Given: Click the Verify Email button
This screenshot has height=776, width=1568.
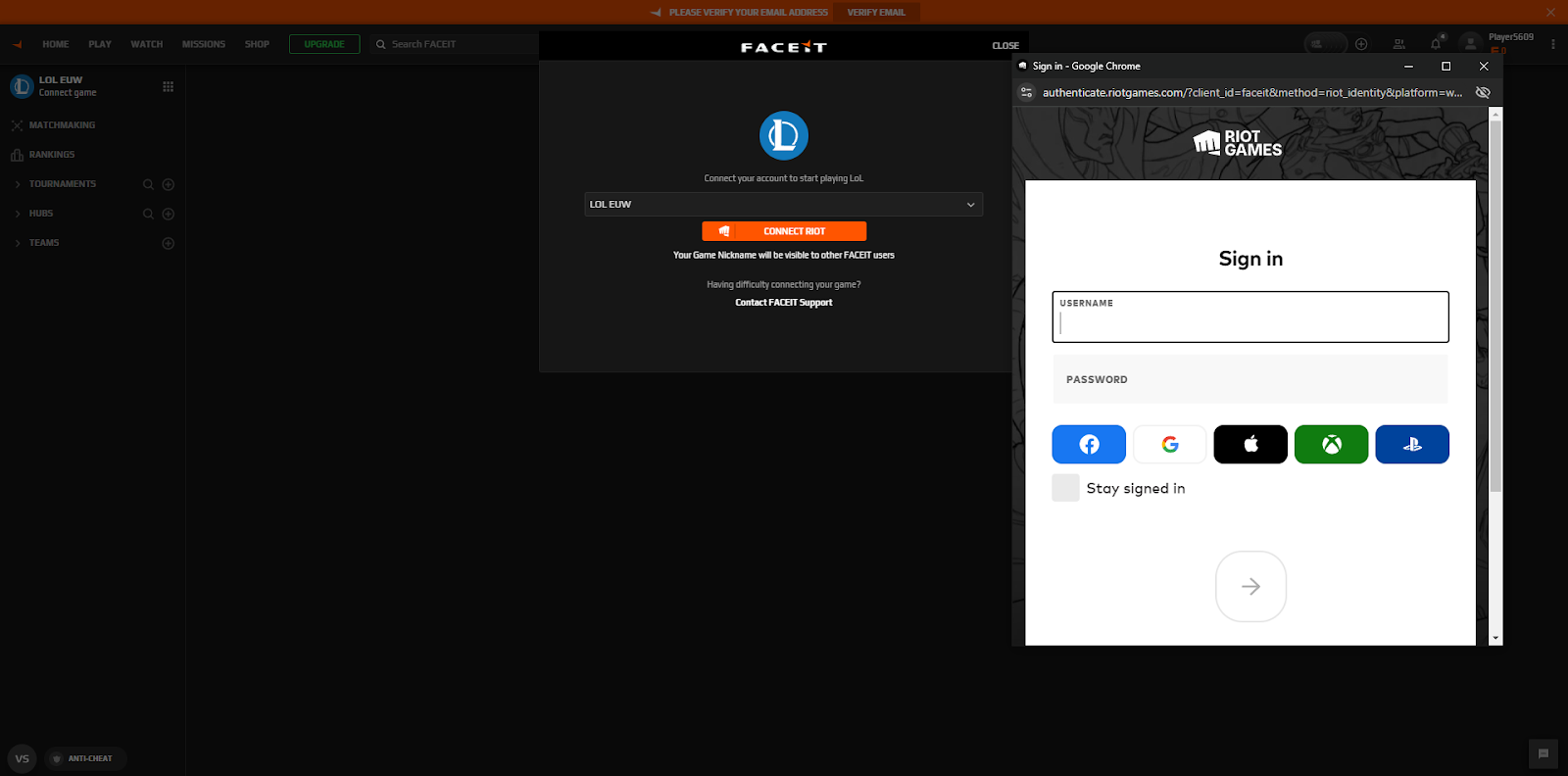Looking at the screenshot, I should click(876, 13).
